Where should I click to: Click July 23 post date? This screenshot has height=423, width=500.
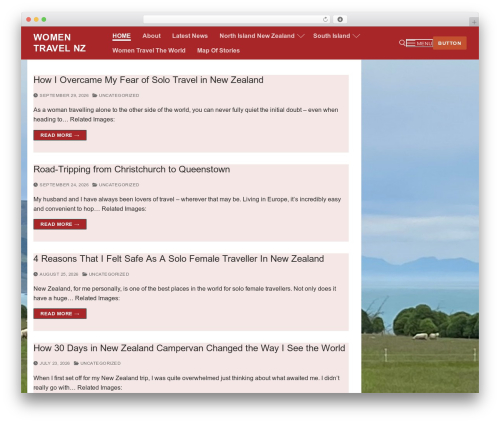click(x=55, y=363)
